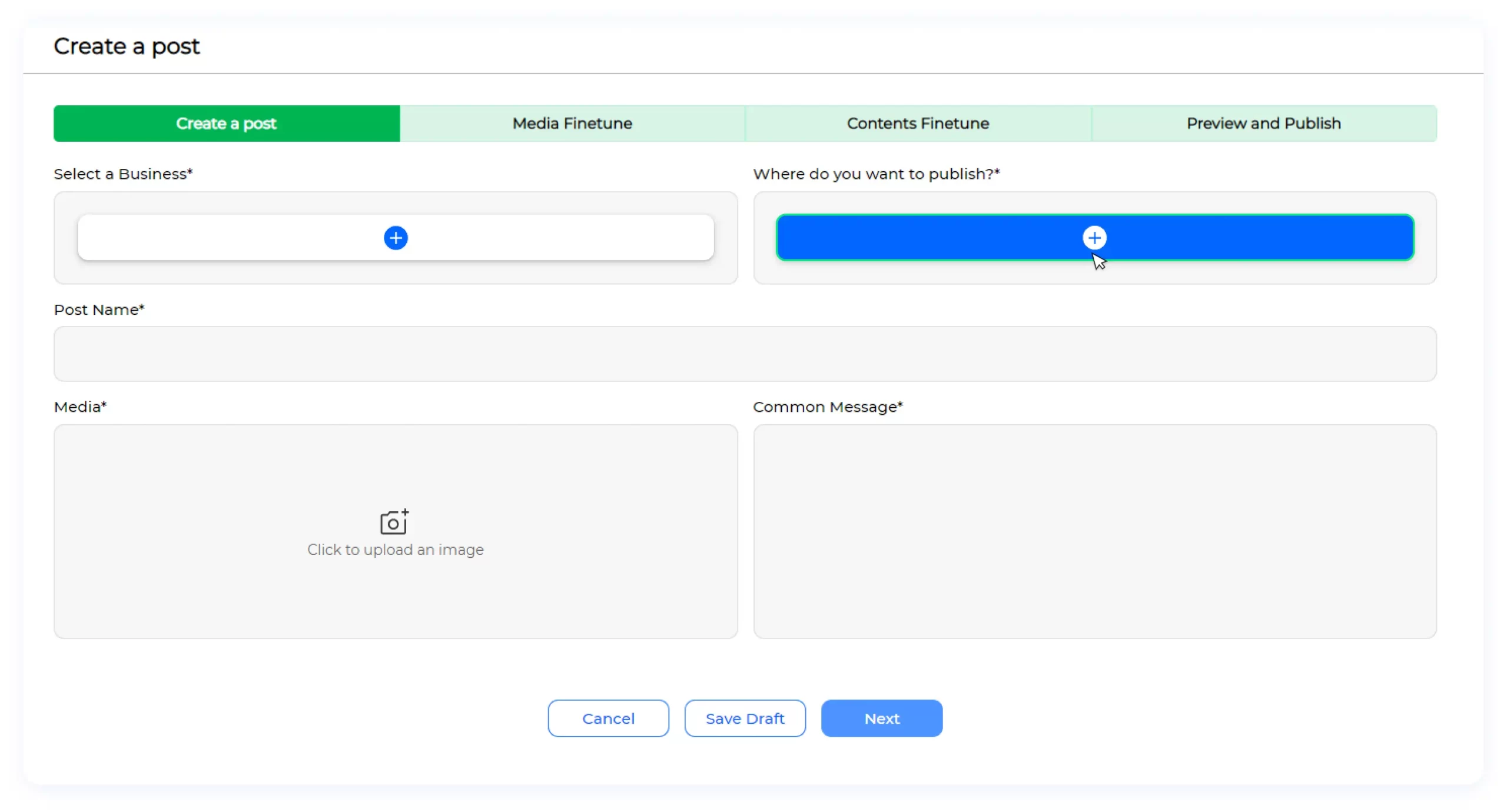The image size is (1507, 812).
Task: Click the Media field label
Action: 80,407
